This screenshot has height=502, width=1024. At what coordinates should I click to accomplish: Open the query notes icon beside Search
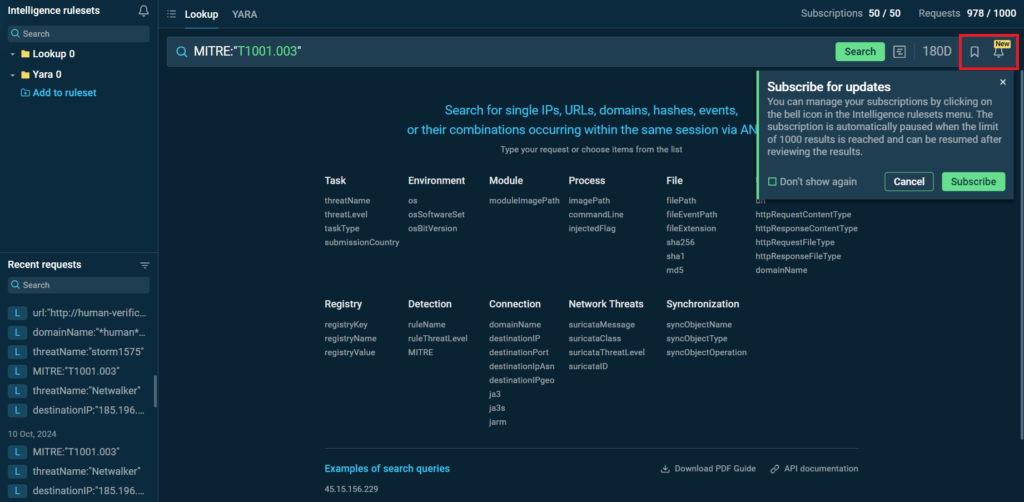click(900, 52)
